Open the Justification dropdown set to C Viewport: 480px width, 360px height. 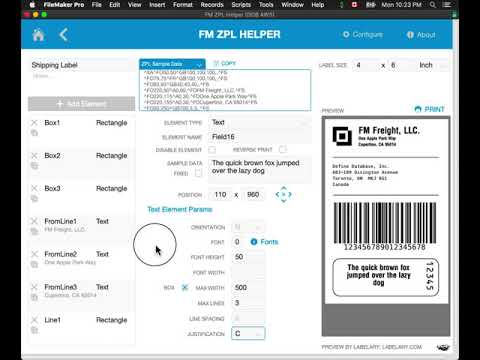tap(248, 334)
